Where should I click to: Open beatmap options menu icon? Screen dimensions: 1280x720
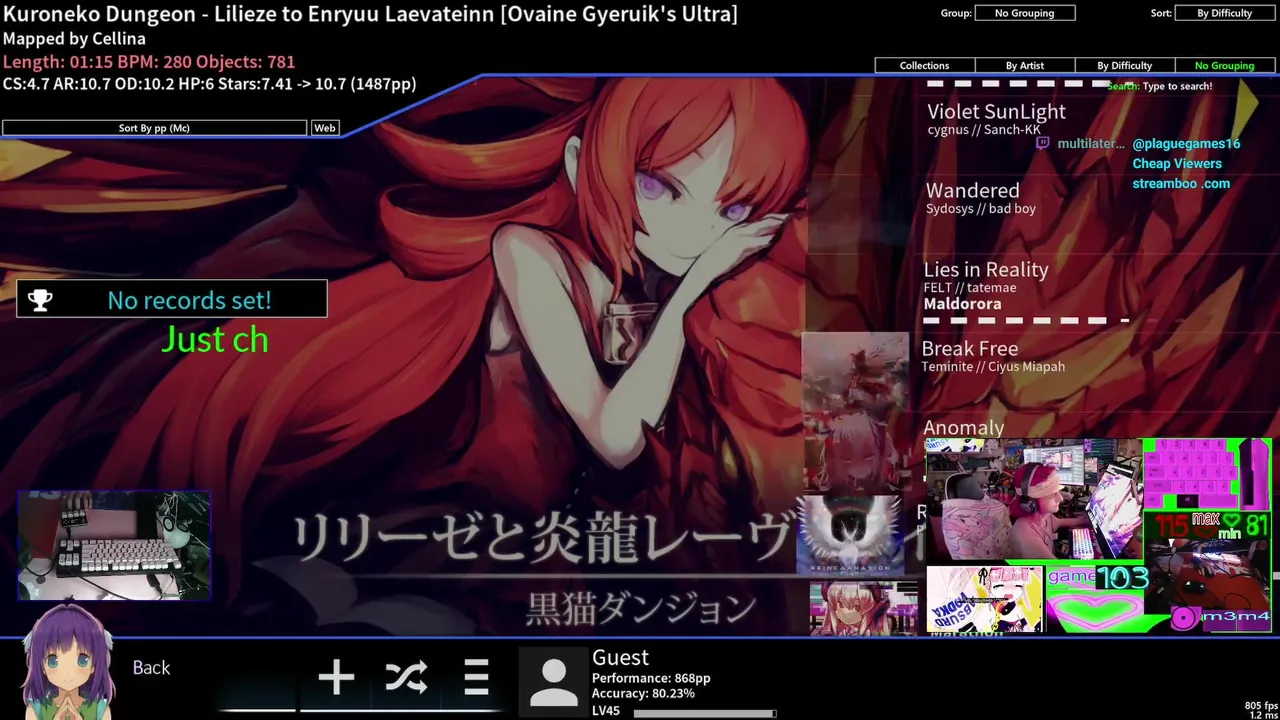[x=476, y=677]
